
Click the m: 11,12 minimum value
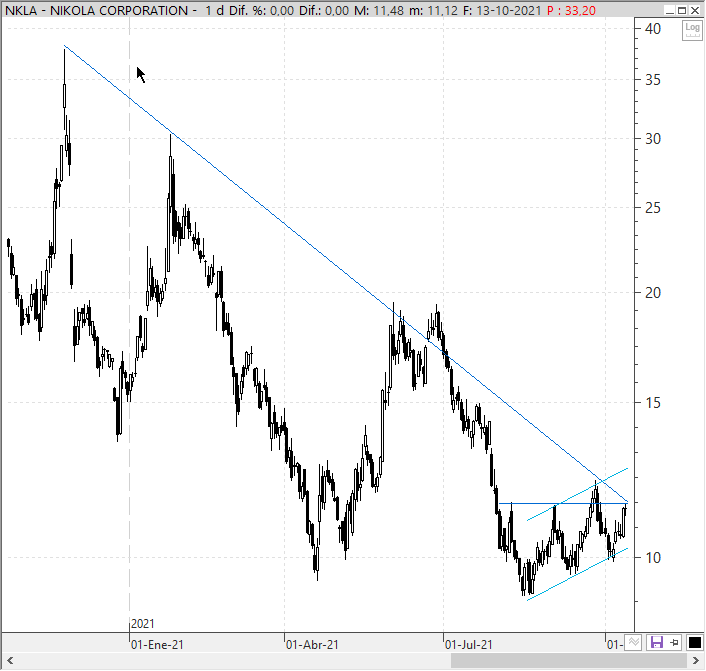pos(433,10)
